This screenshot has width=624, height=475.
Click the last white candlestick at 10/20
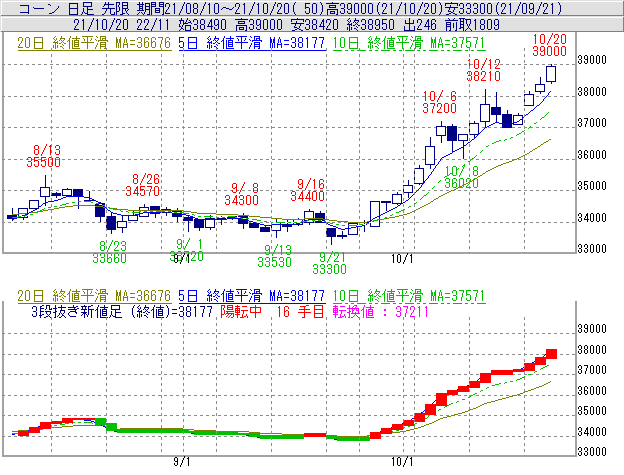(x=551, y=74)
